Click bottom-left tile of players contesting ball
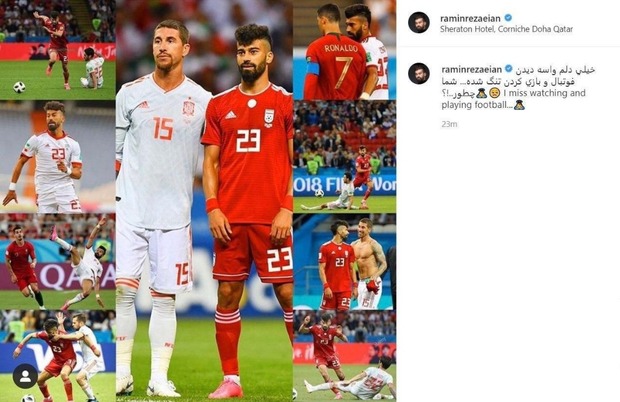620x402 pixels. tap(58, 356)
